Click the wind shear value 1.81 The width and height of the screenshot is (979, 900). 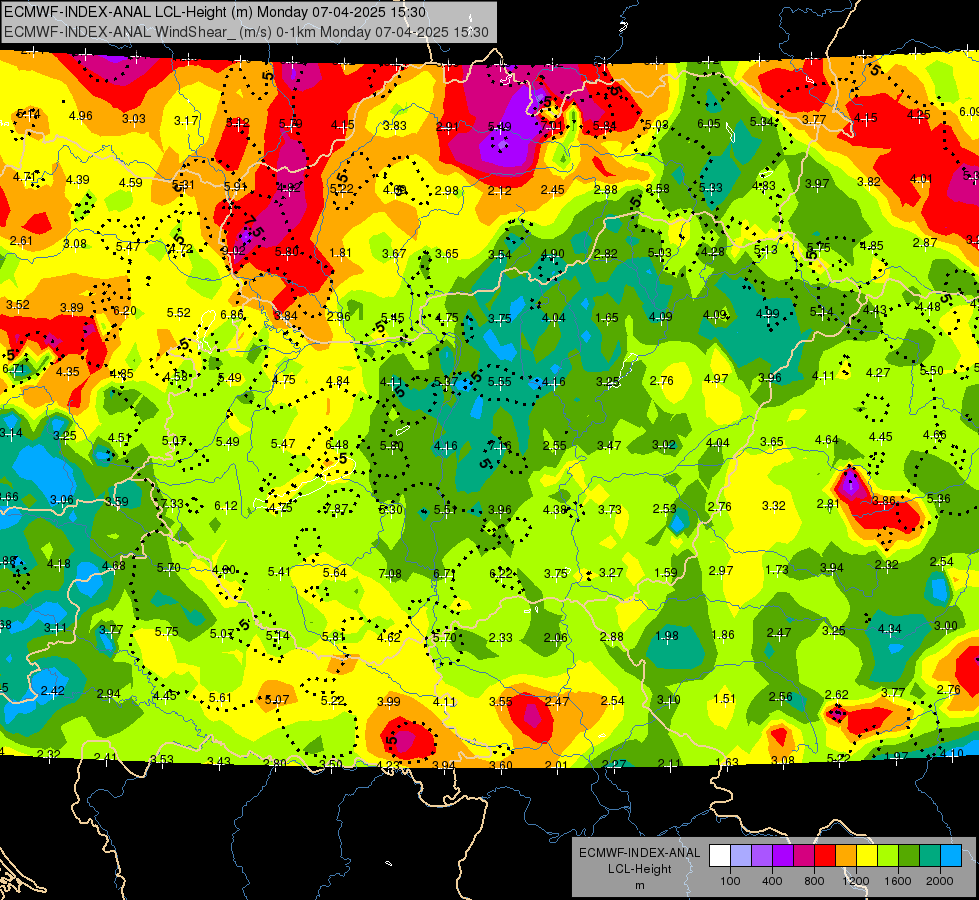click(x=340, y=253)
